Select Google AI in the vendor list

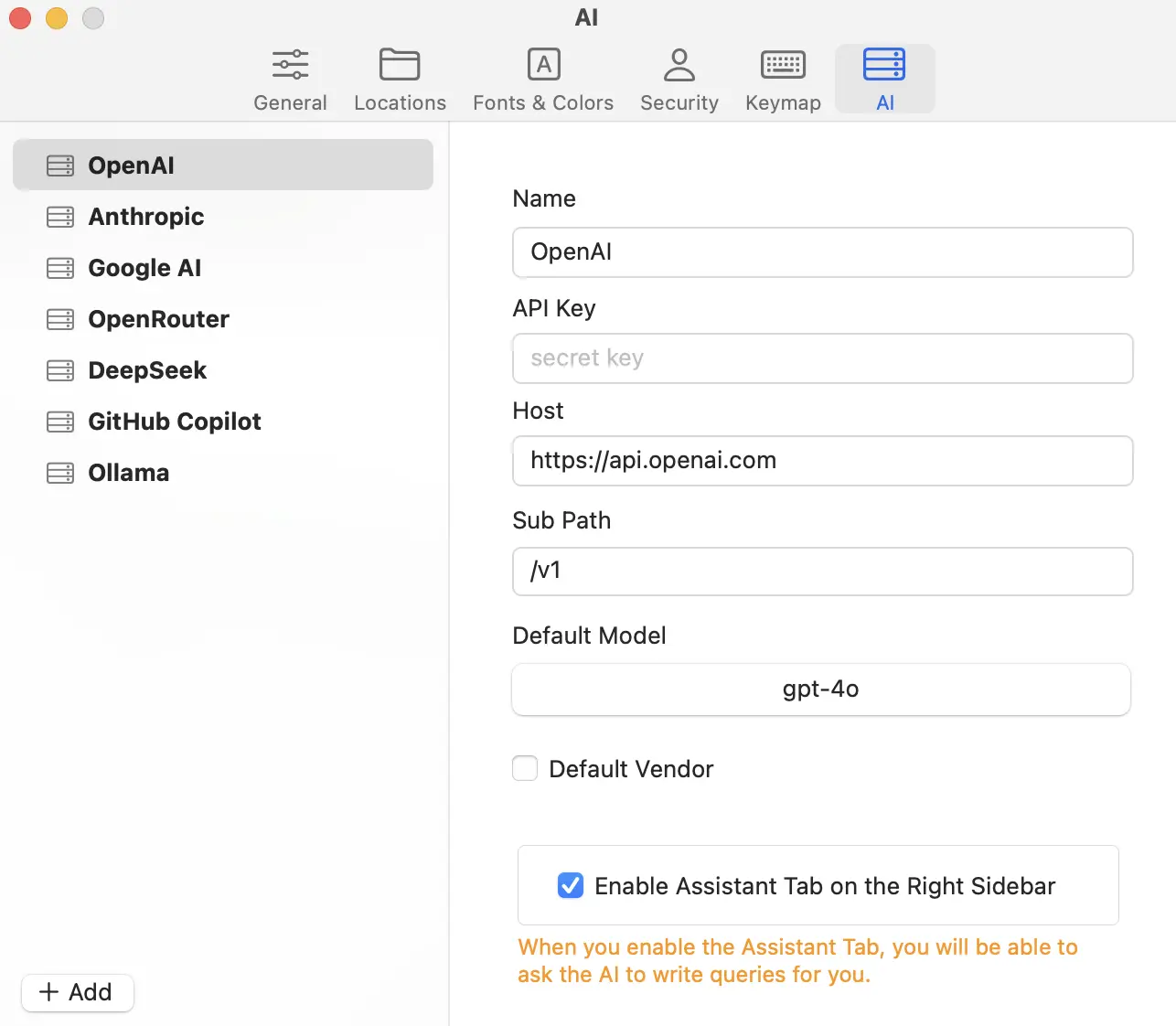click(x=144, y=268)
